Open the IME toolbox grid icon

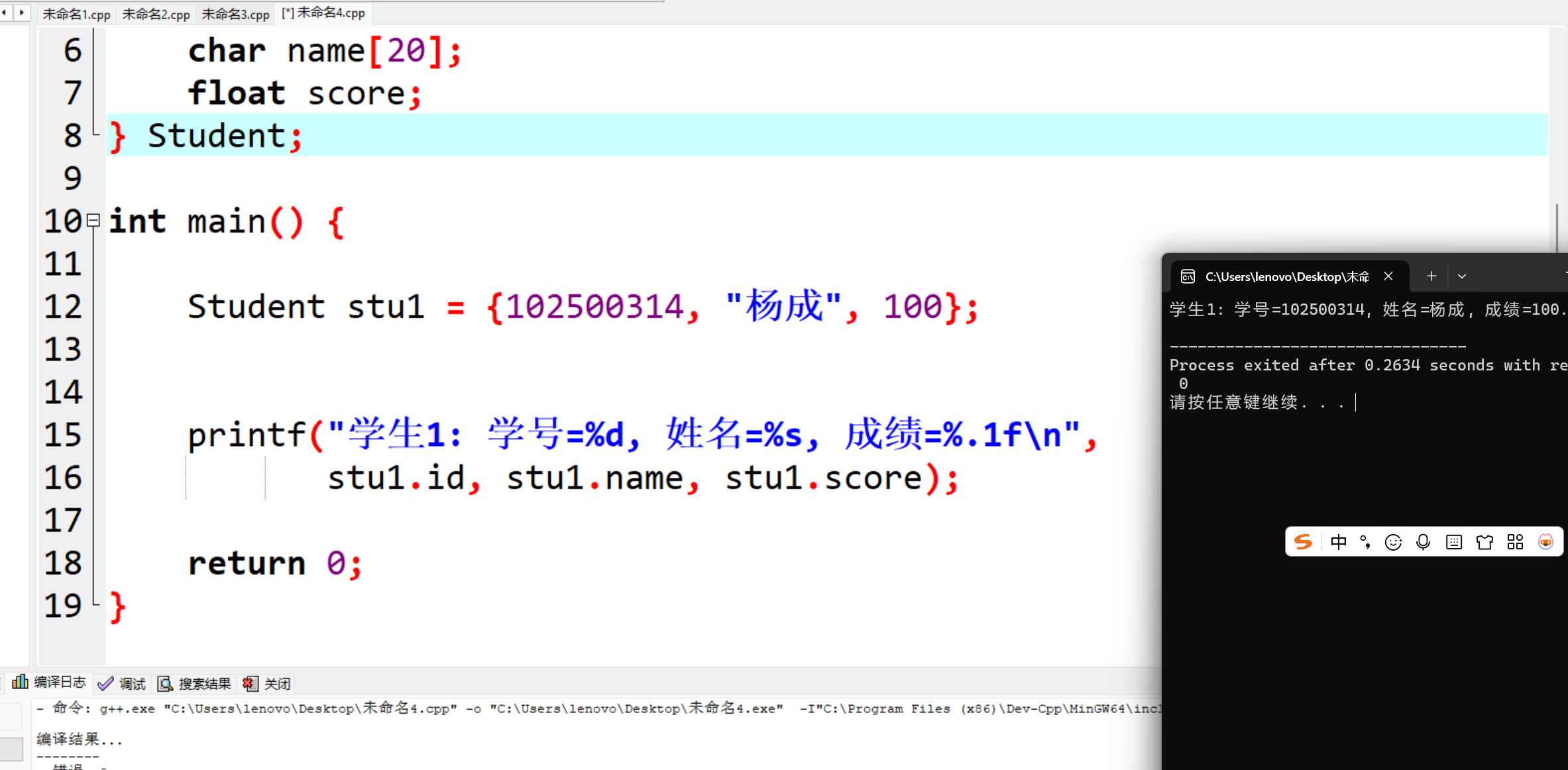pyautogui.click(x=1515, y=542)
